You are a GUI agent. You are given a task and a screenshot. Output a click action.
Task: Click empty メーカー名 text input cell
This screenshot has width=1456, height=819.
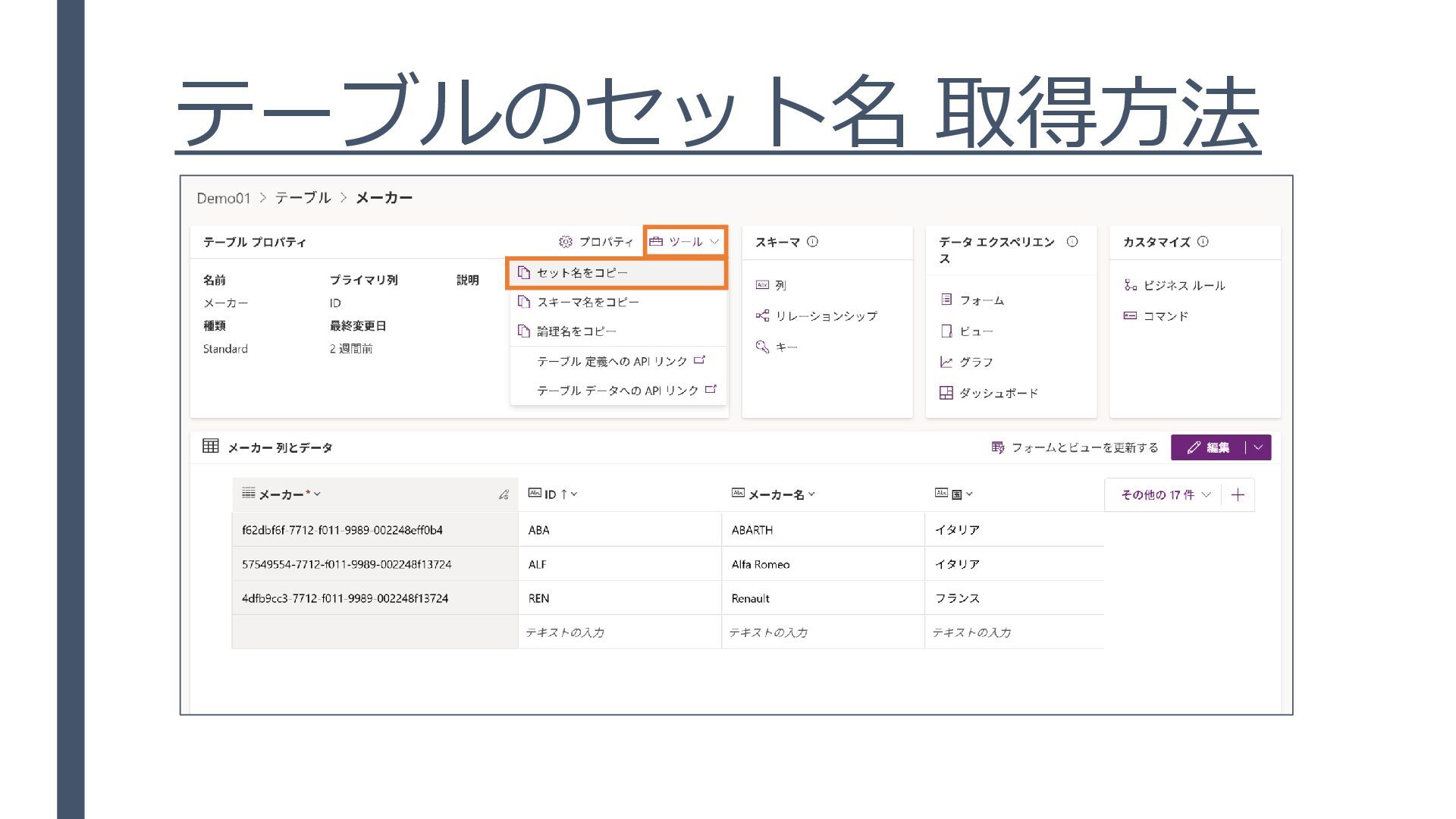(x=822, y=632)
